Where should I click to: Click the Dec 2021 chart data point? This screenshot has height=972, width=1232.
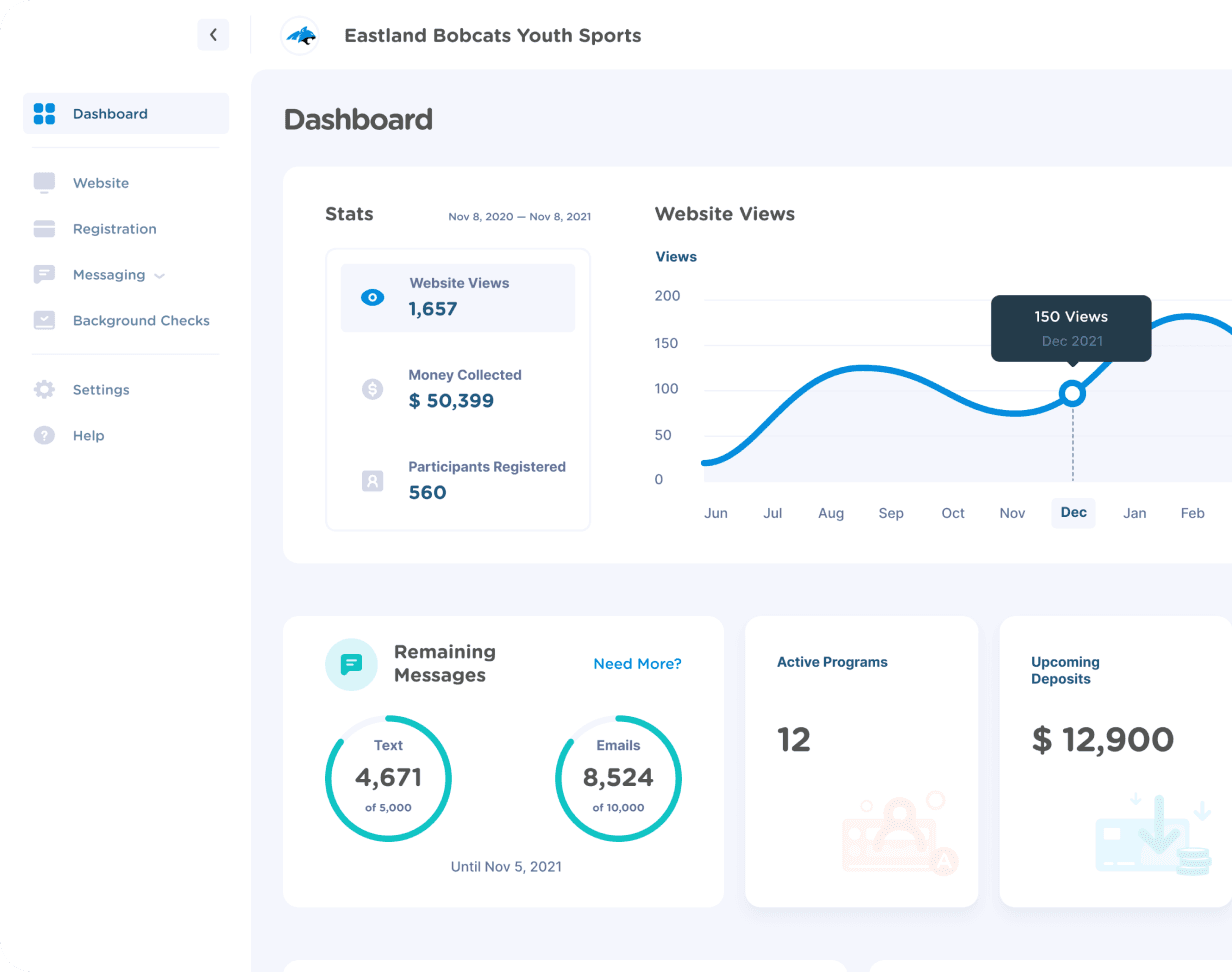tap(1073, 393)
